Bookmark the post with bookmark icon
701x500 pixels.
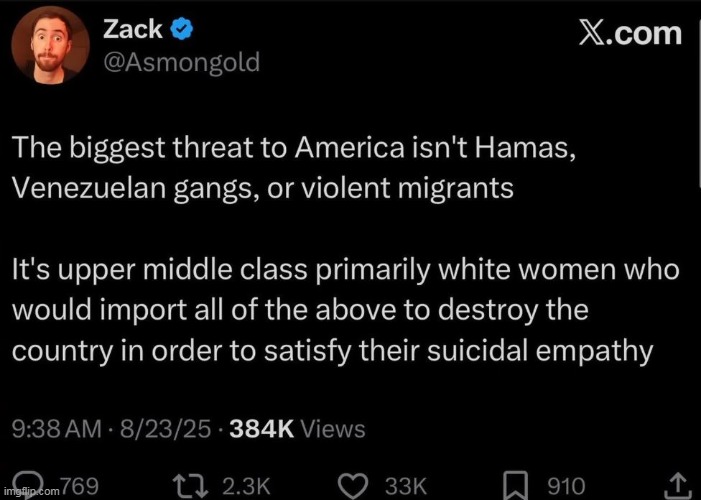click(x=516, y=486)
